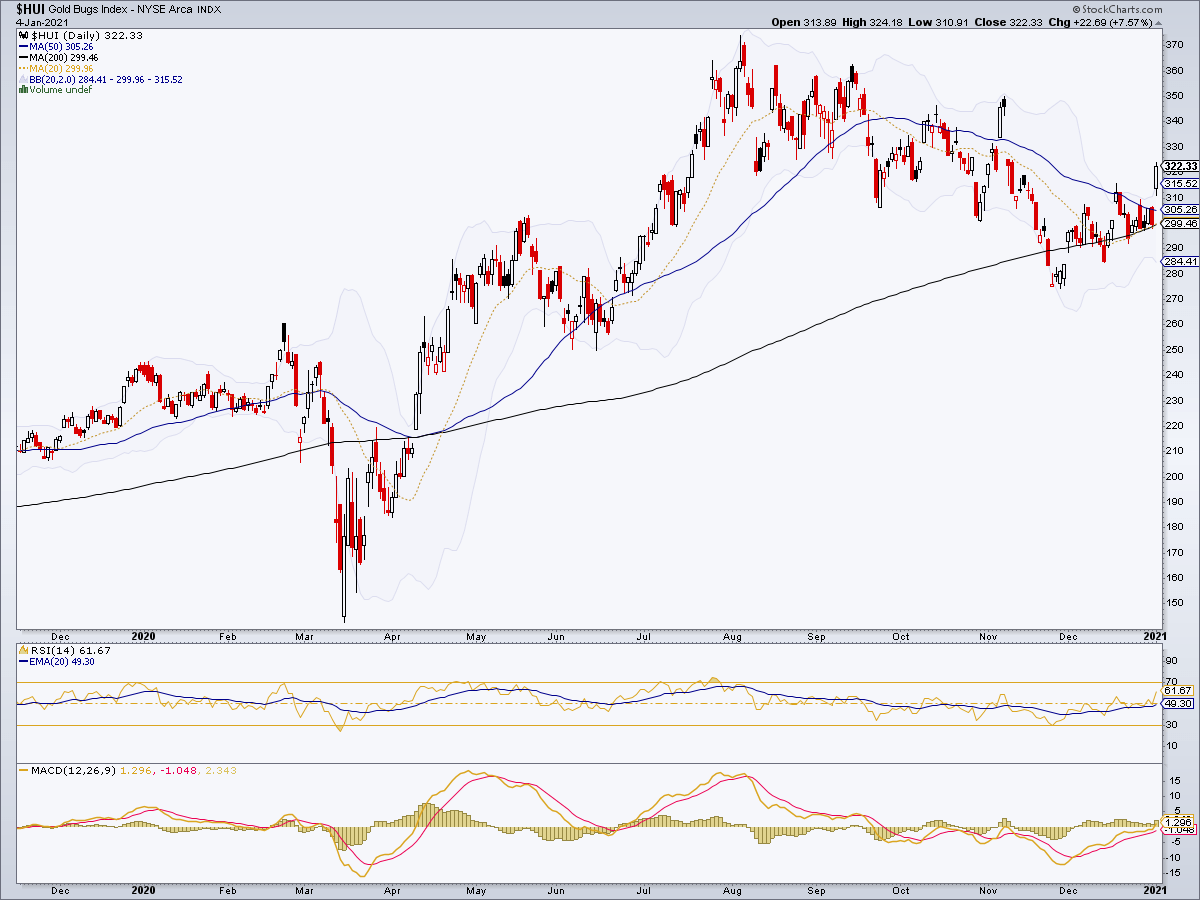Click the -1.048 signal flag on MACD axis
1200x900 pixels.
click(x=1179, y=830)
